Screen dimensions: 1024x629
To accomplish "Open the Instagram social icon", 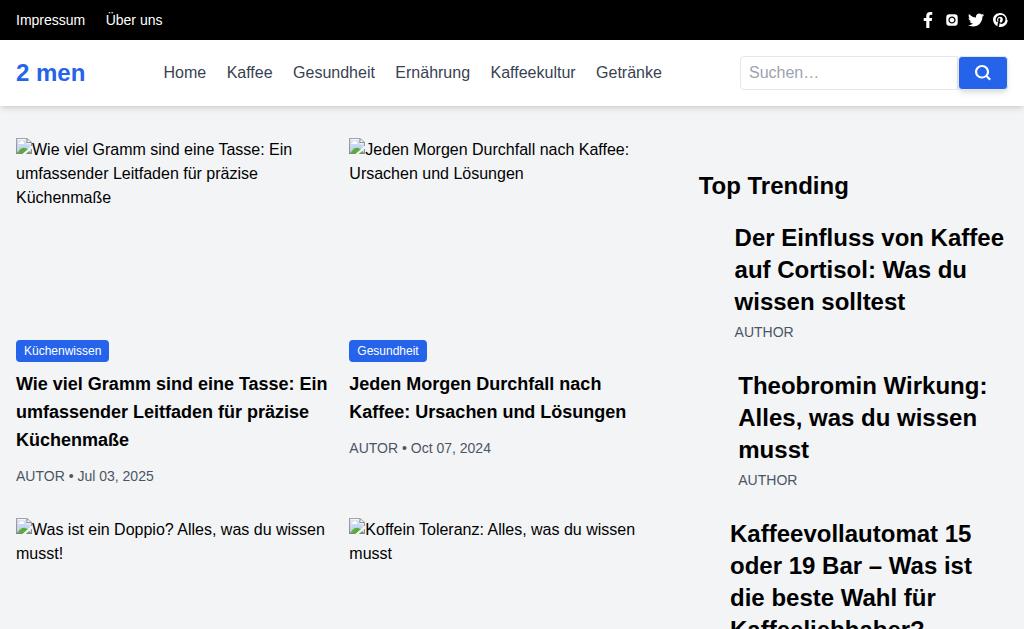I will click(952, 20).
